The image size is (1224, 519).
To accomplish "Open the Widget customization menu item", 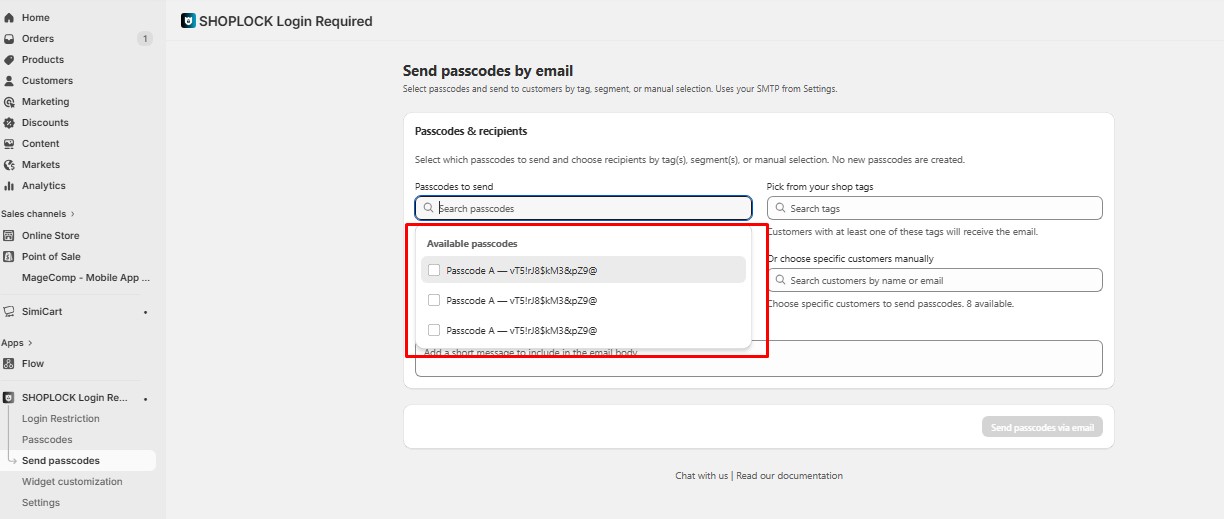I will (x=72, y=482).
